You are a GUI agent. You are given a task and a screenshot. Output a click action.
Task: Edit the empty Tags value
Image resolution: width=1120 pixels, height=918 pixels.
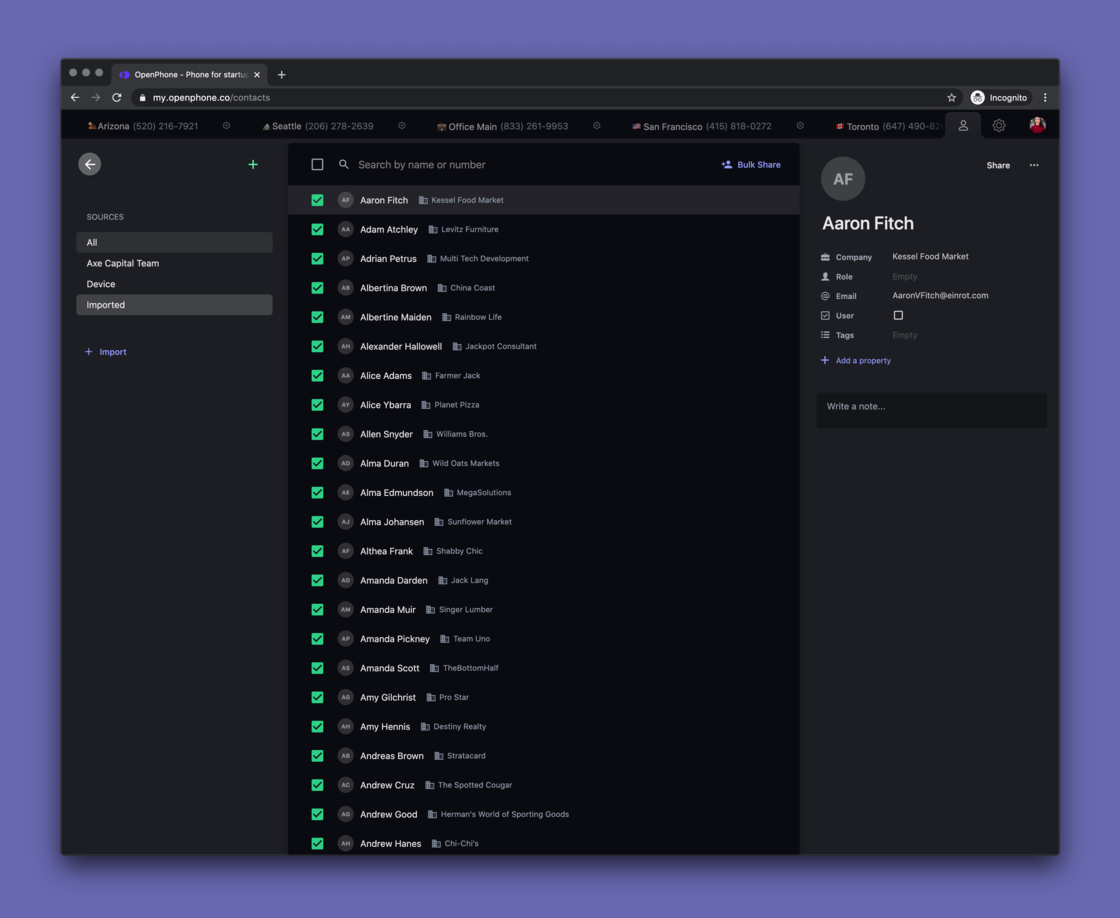click(x=904, y=335)
